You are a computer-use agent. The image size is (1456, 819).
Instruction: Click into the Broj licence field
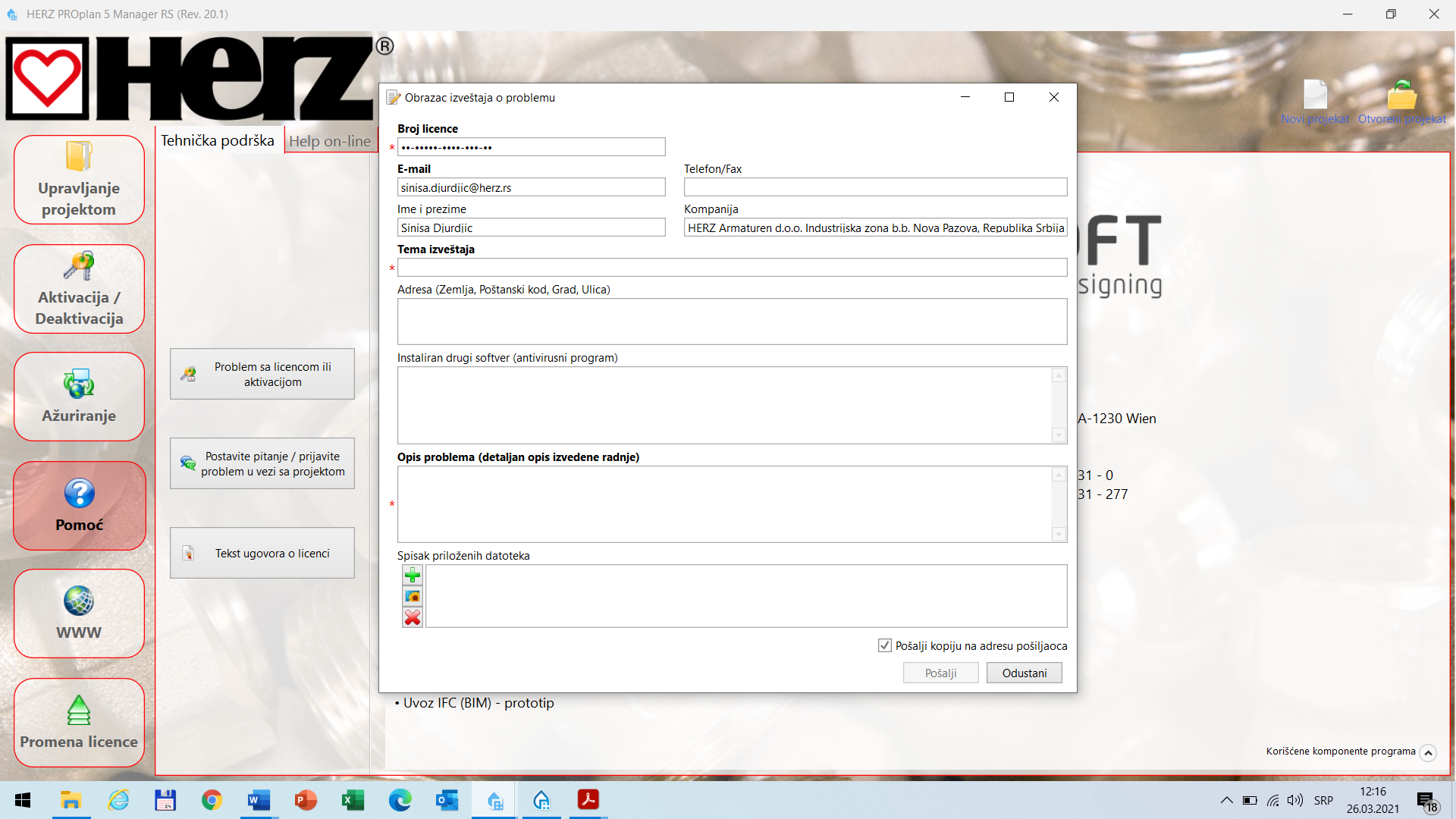point(532,147)
